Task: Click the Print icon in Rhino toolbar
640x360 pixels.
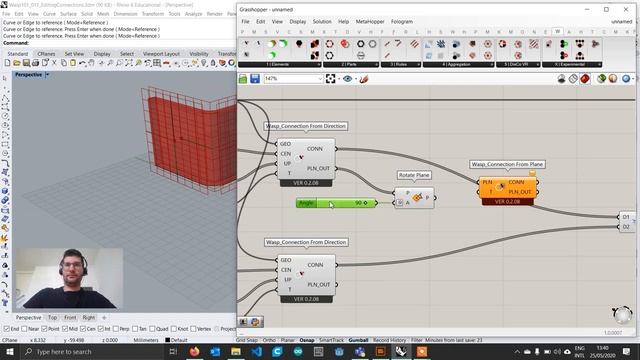Action: click(36, 63)
